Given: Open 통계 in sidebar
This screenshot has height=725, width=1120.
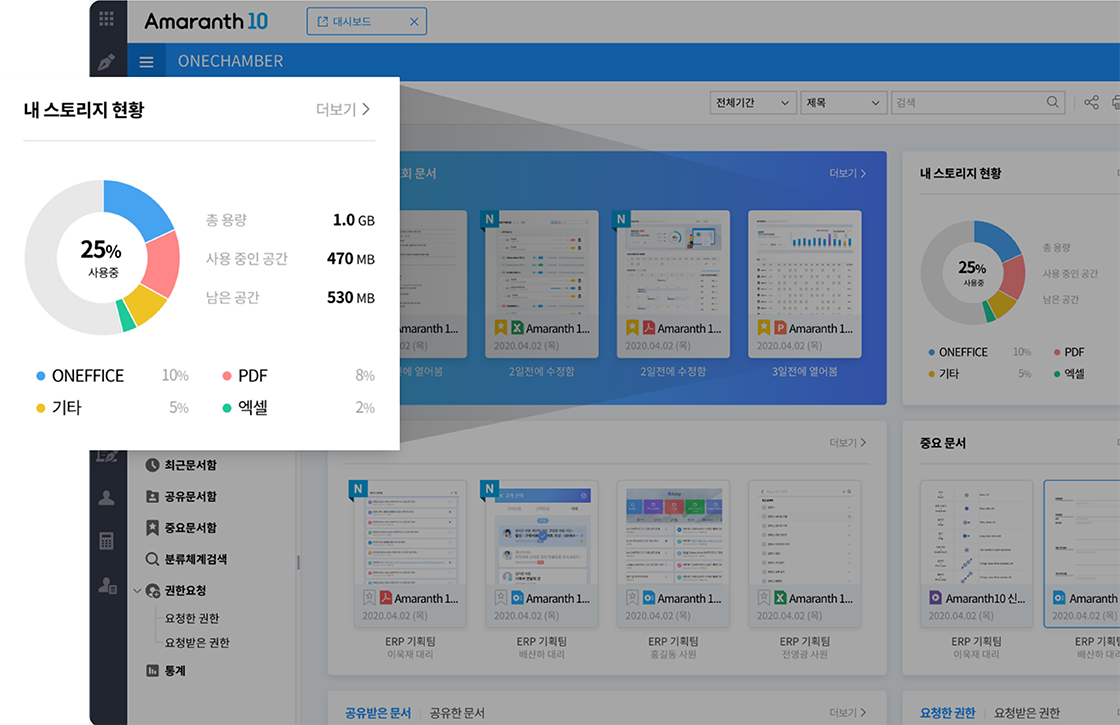Looking at the screenshot, I should point(175,671).
